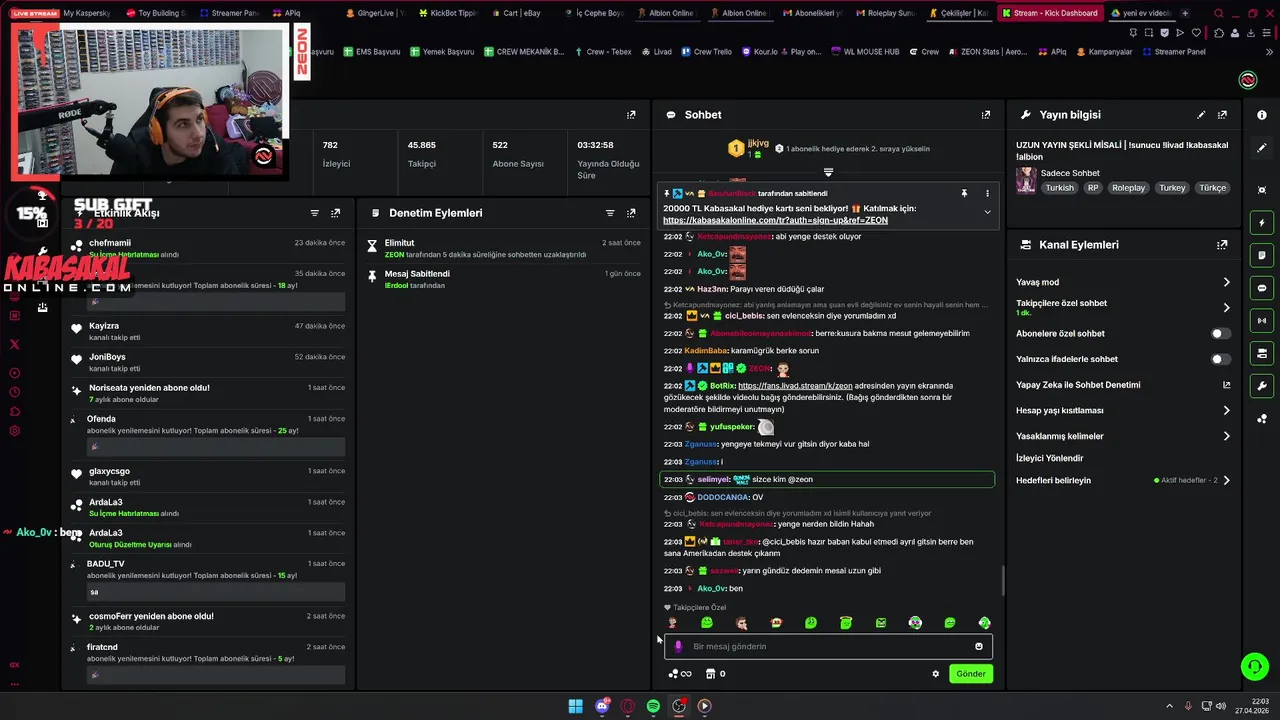Open the ZEON Stats bookmark
Viewport: 1280px width, 720px height.
coord(986,52)
